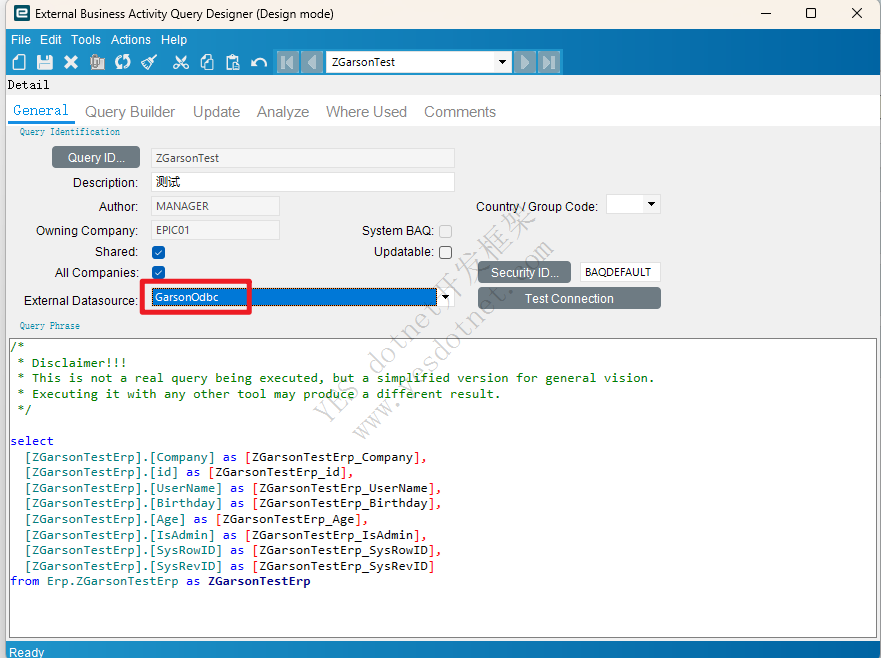Click the Save floppy disk icon
This screenshot has width=881, height=658.
(x=45, y=62)
